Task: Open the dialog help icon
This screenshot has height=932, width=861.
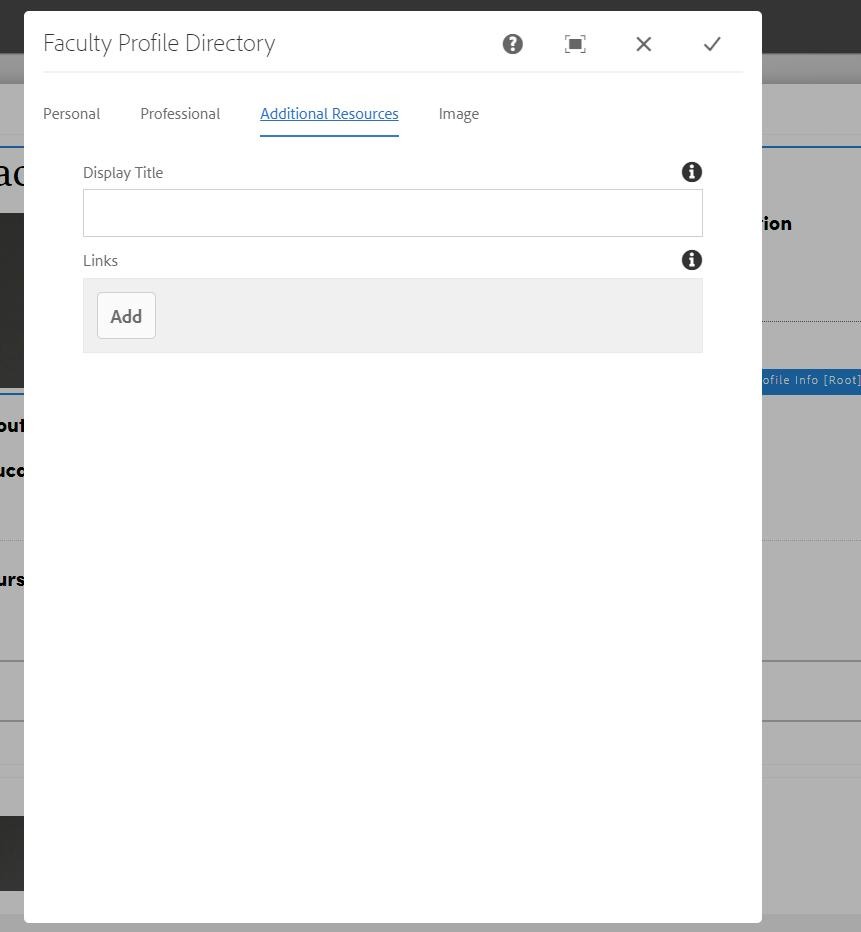Action: 512,44
